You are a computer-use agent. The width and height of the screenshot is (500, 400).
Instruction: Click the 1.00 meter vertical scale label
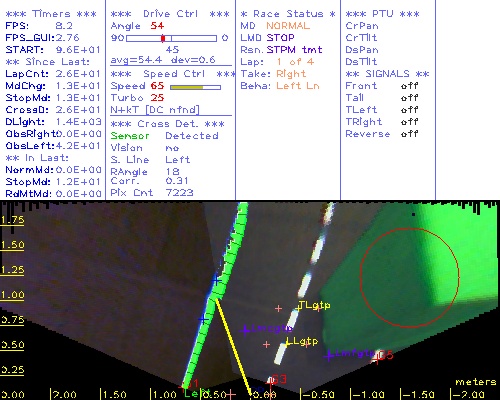pos(12,295)
